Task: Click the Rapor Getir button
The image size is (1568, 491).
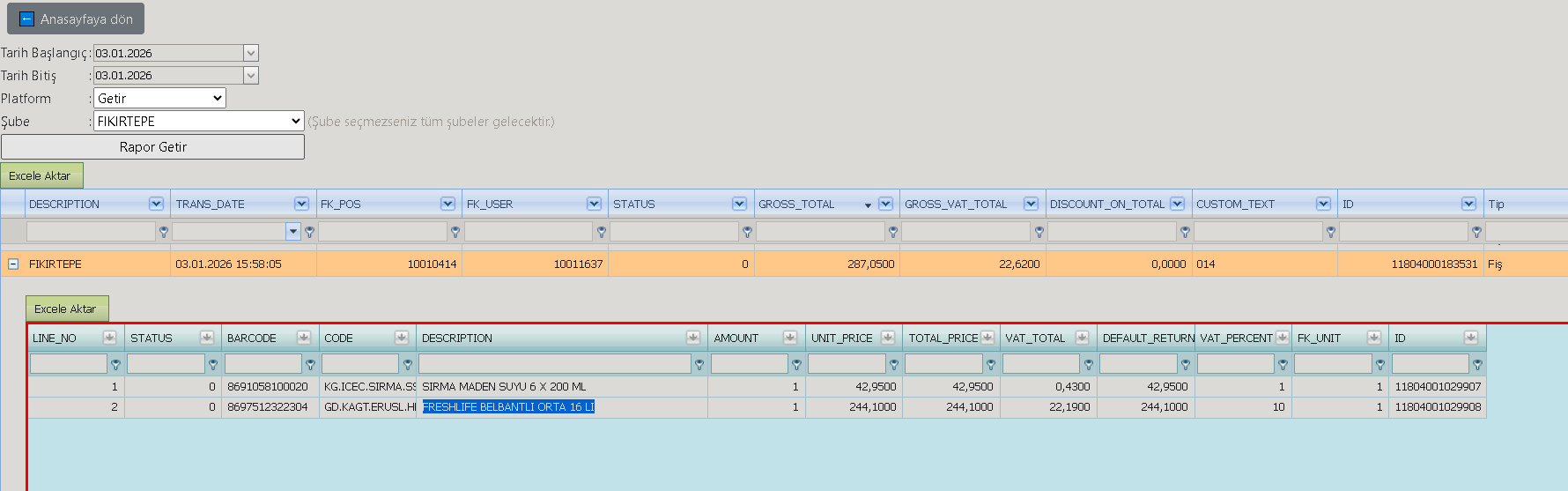Action: click(152, 147)
